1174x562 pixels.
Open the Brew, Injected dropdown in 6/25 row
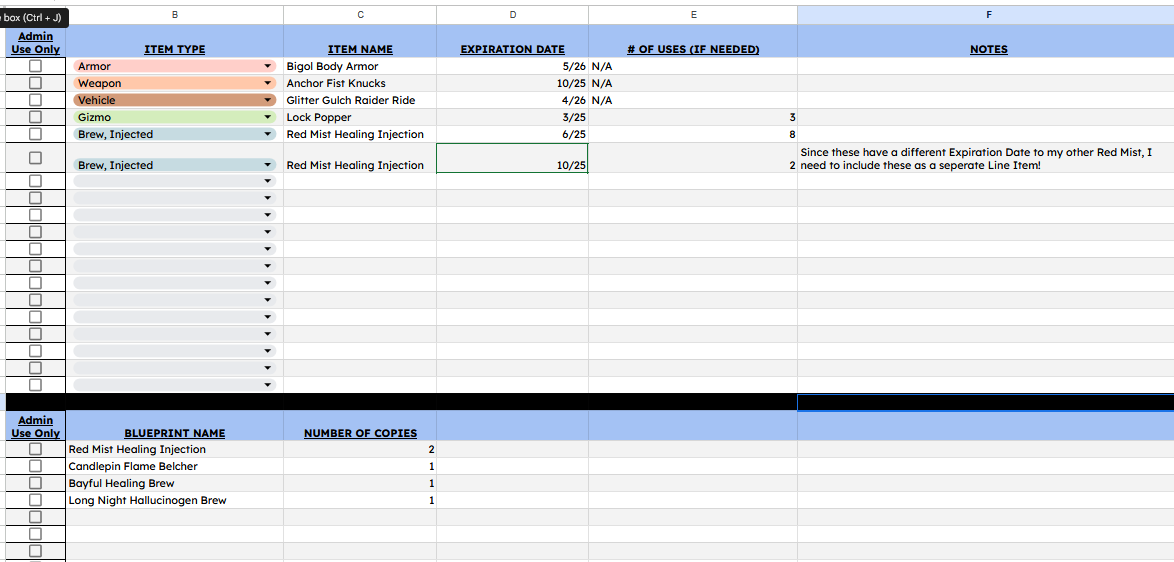tap(267, 135)
